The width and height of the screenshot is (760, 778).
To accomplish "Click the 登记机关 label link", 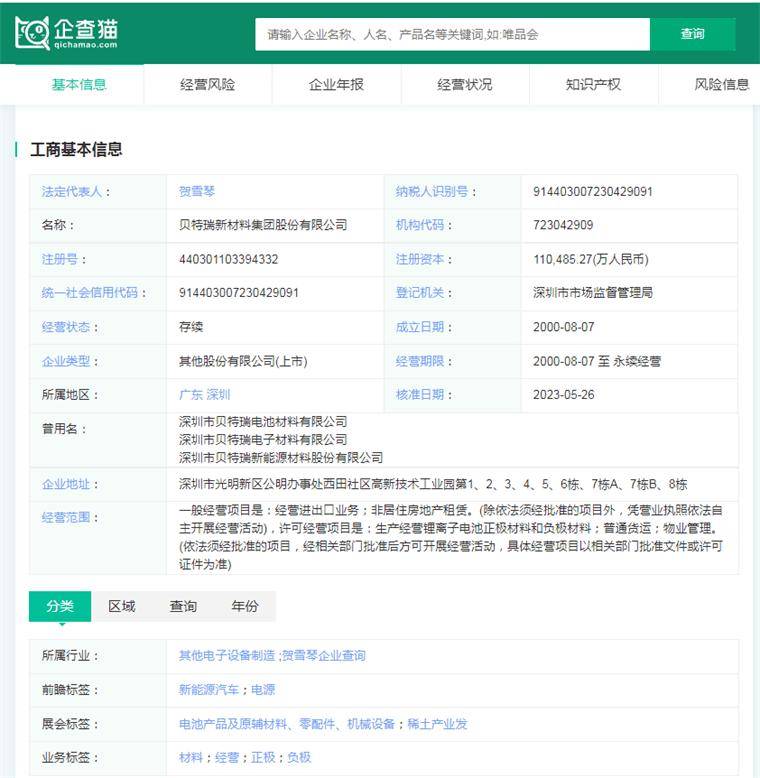I will (x=420, y=293).
